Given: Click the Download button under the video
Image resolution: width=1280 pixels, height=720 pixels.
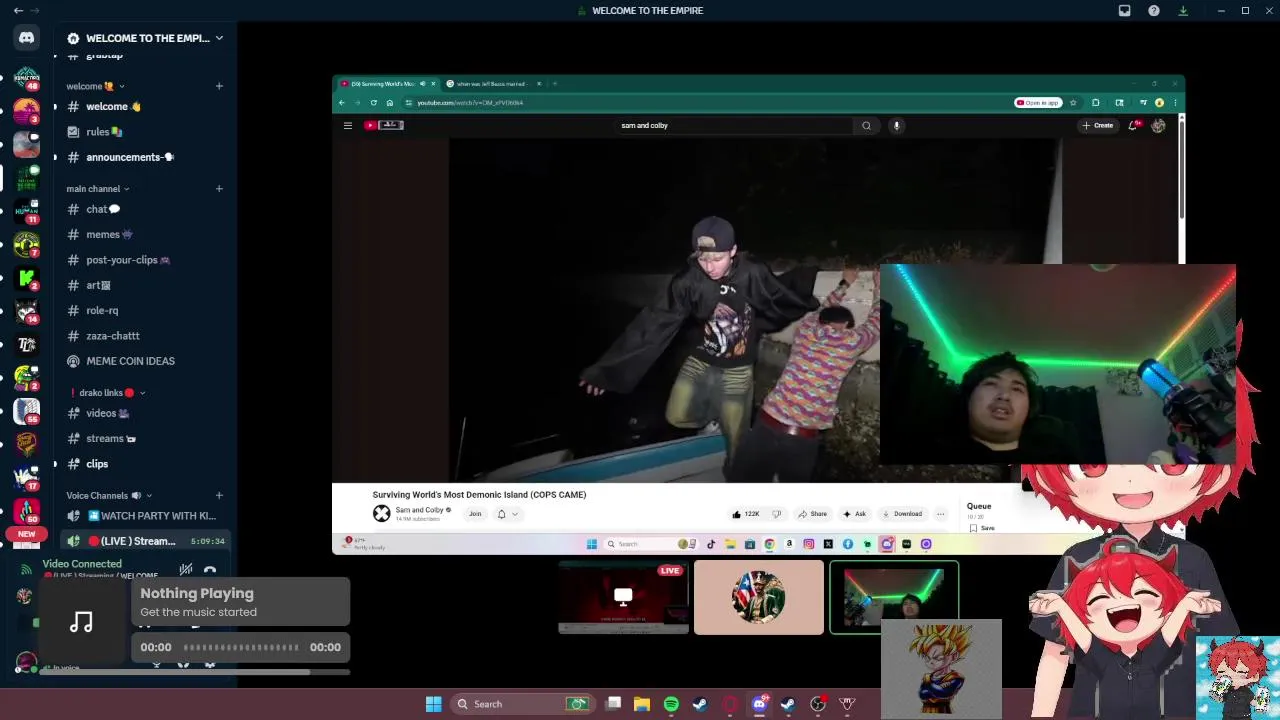Looking at the screenshot, I should [902, 514].
